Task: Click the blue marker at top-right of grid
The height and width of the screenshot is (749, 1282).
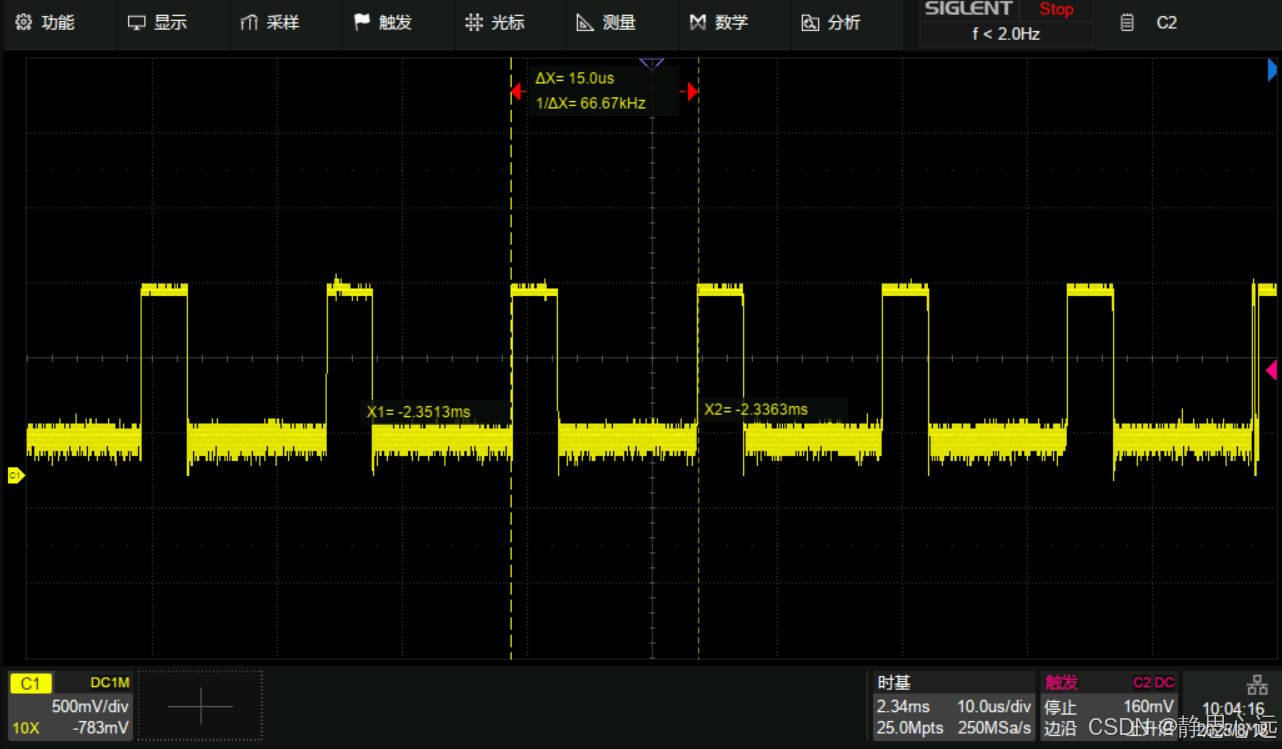Action: click(x=1272, y=70)
